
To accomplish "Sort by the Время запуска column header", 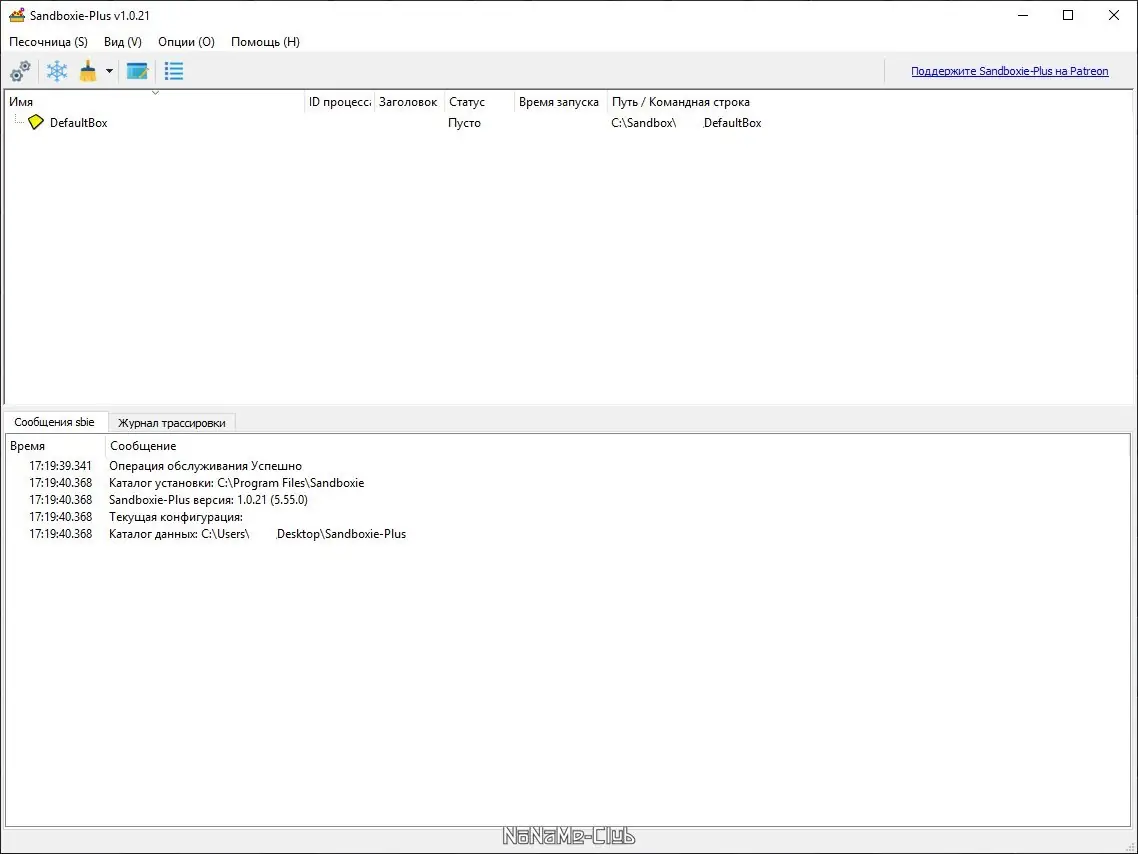I will [x=560, y=102].
